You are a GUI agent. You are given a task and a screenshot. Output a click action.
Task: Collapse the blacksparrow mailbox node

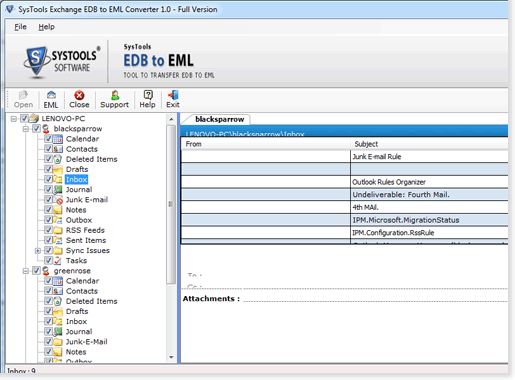click(x=26, y=129)
